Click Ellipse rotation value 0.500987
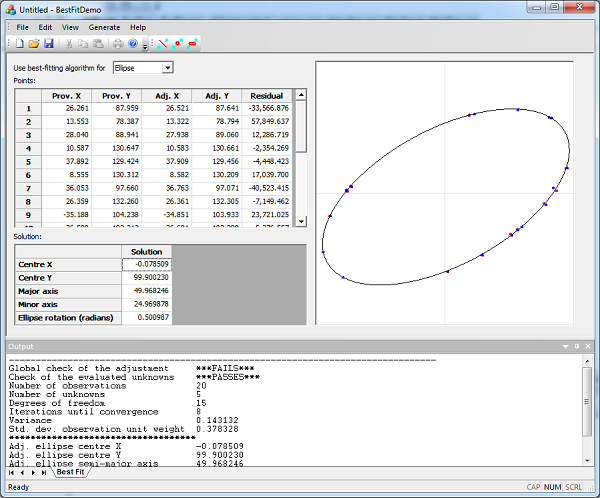 point(147,317)
